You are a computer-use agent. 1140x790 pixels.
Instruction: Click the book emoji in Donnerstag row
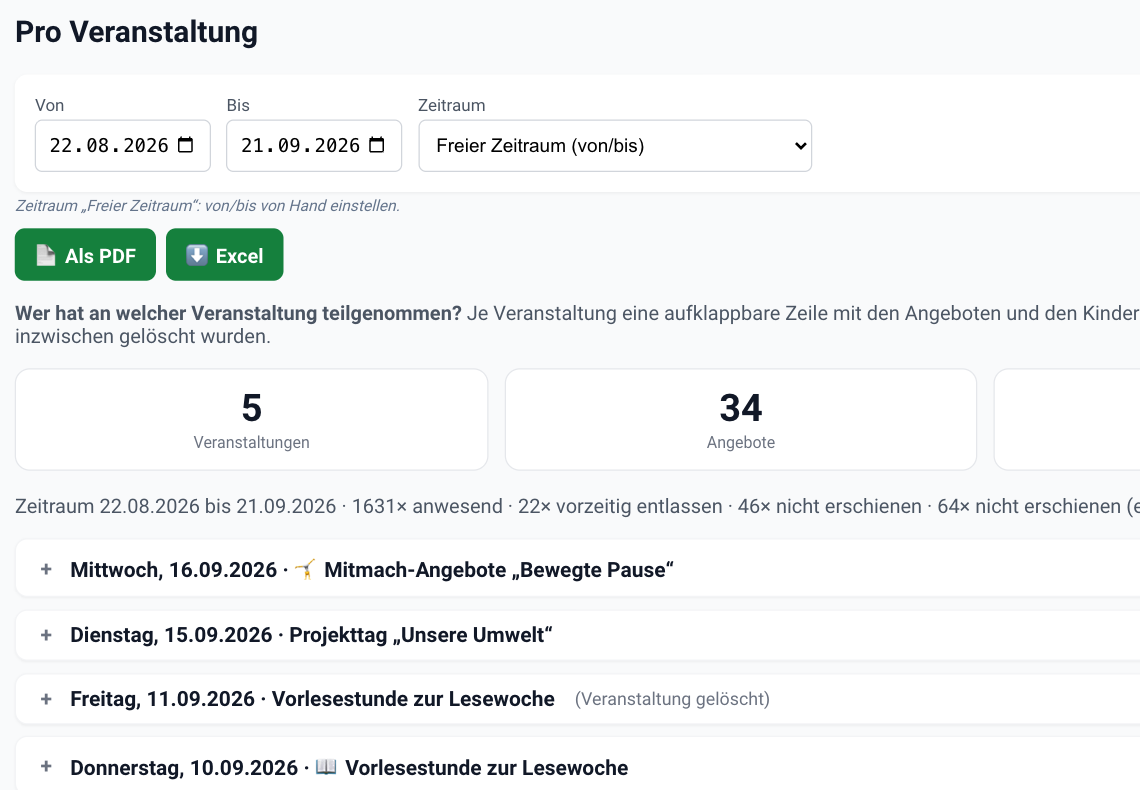(x=326, y=767)
